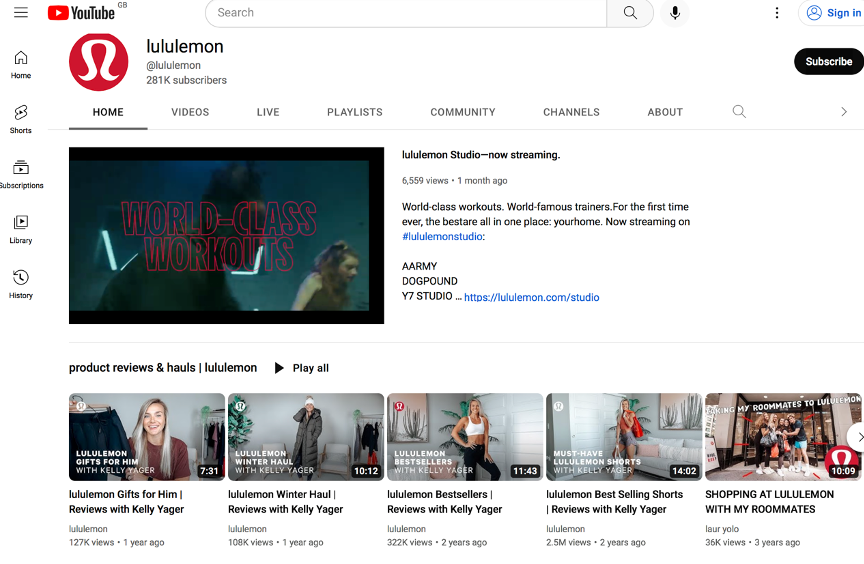Open Gifts for Him video thumbnail

tap(147, 437)
